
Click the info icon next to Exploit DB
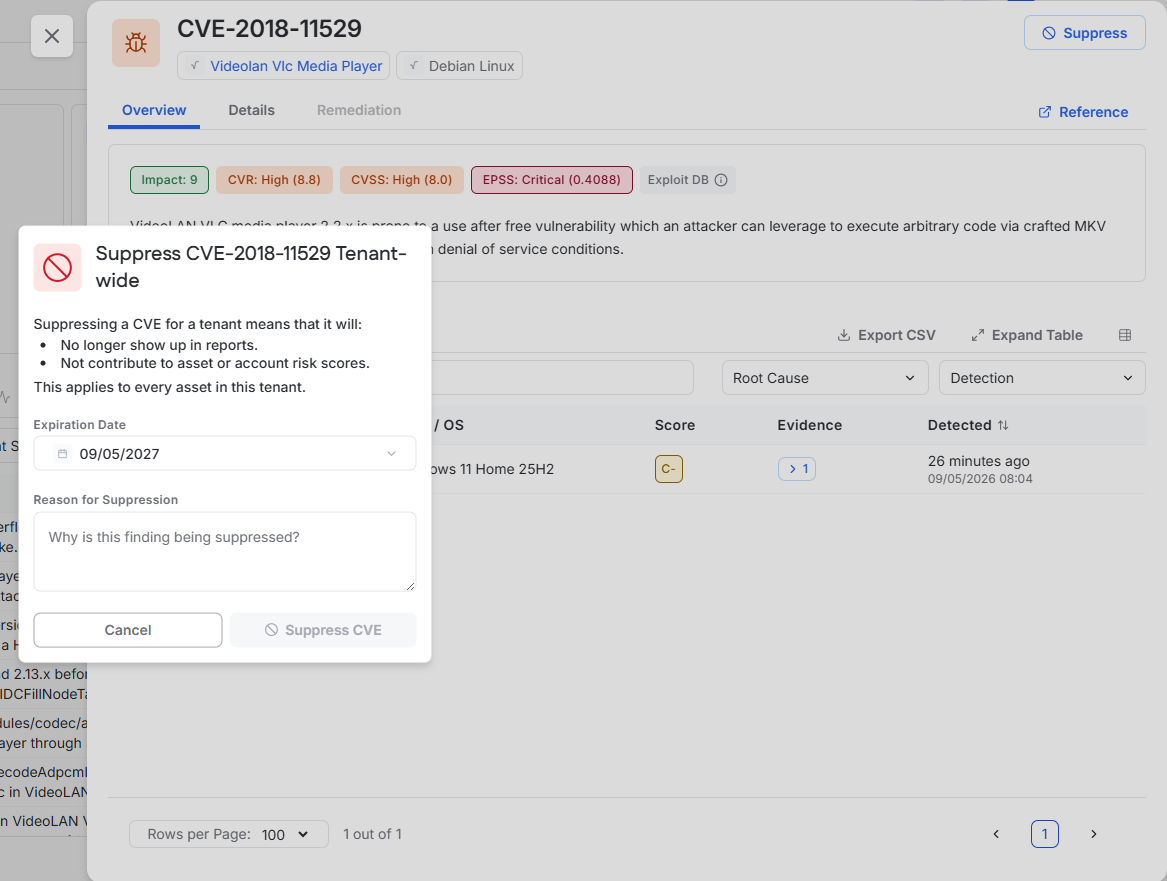click(720, 180)
